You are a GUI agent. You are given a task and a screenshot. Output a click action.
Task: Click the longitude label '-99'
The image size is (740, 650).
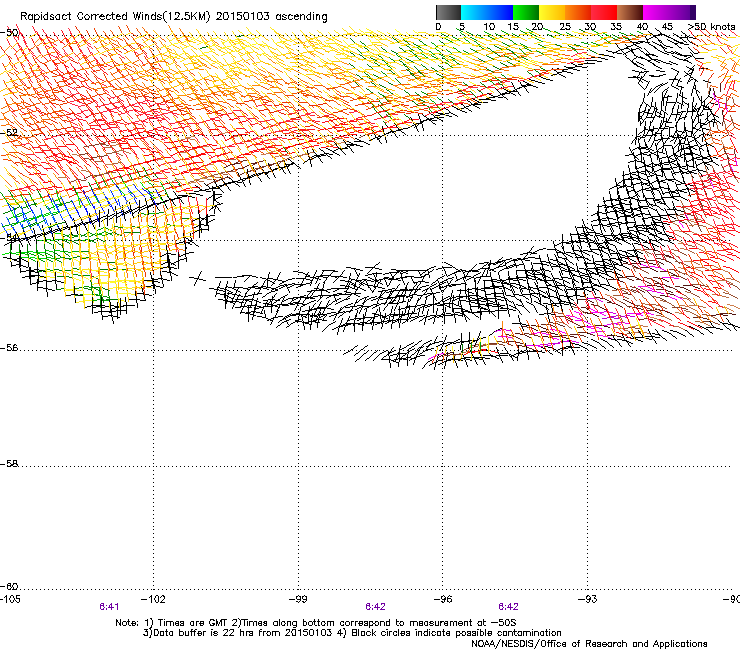298,599
